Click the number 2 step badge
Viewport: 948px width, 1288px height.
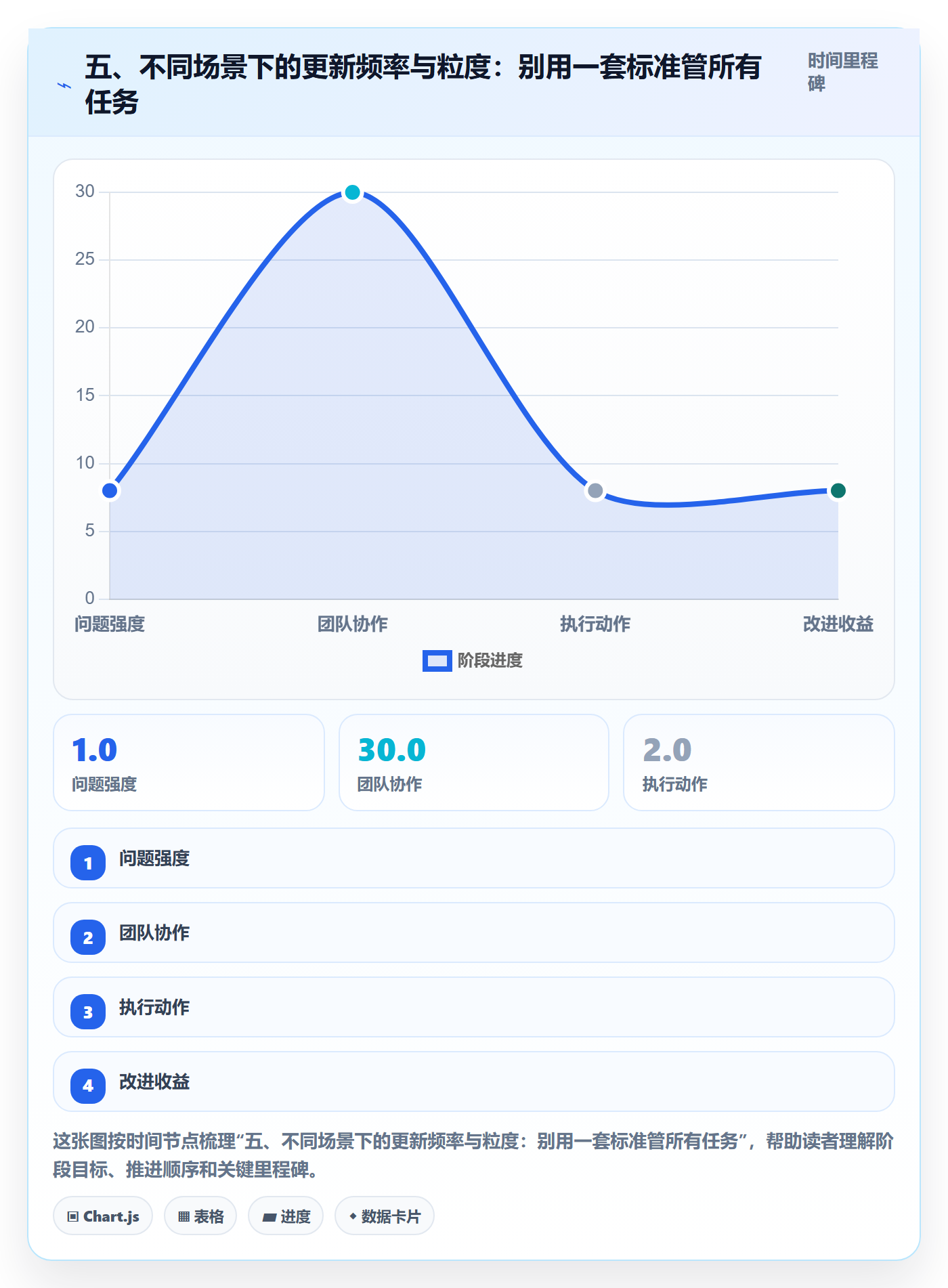click(88, 937)
